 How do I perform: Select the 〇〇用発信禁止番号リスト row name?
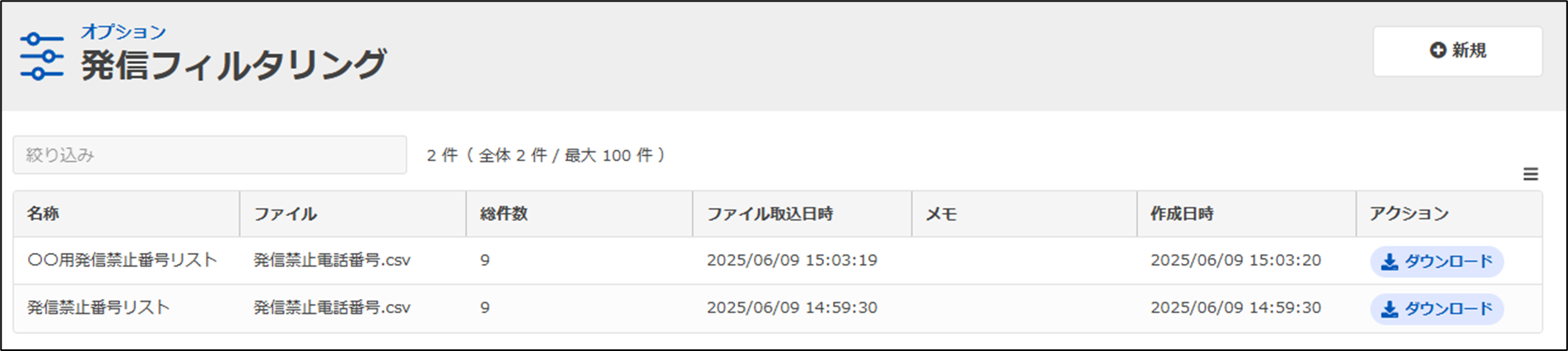(x=123, y=260)
